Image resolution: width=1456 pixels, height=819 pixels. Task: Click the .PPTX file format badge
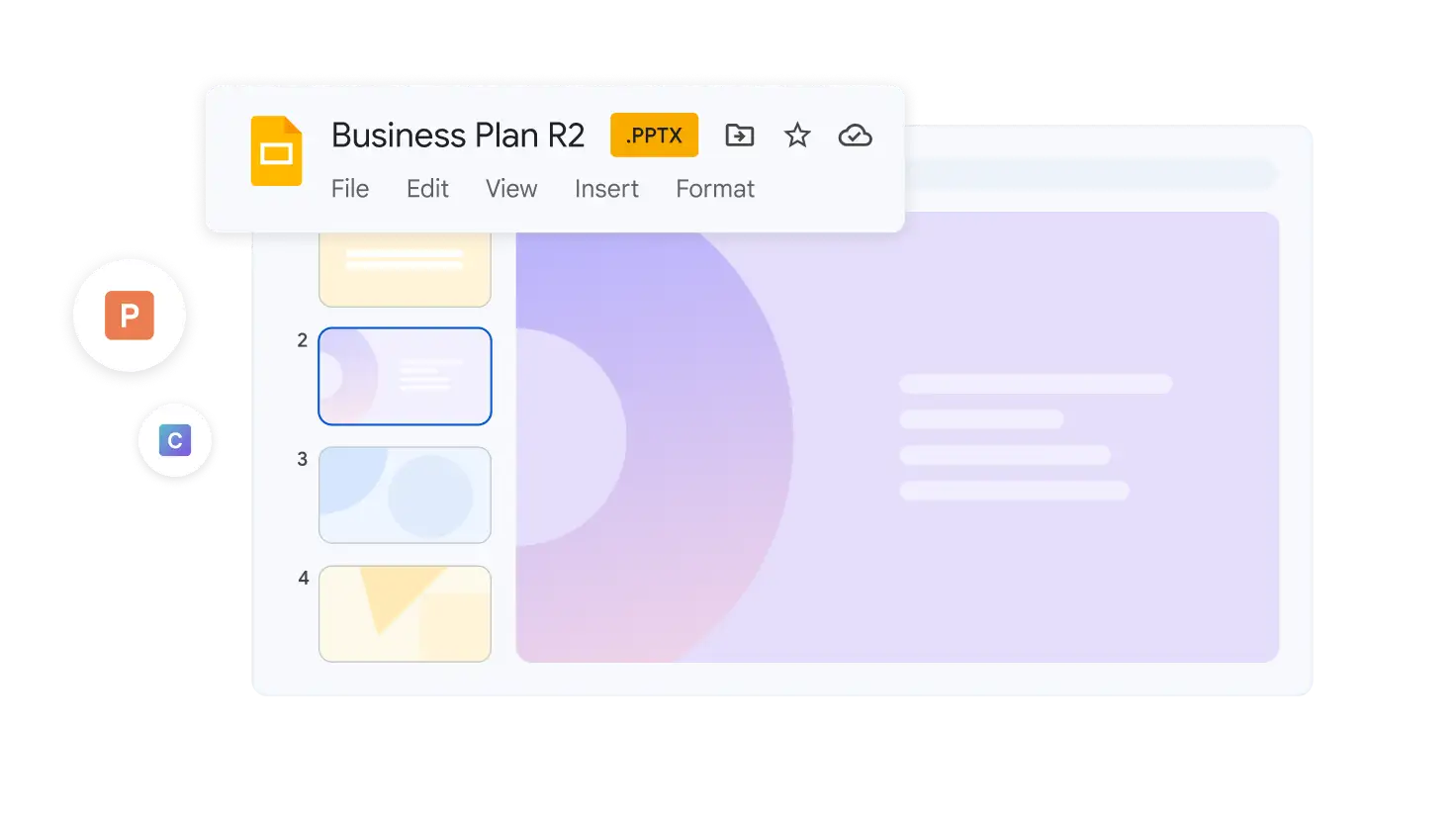click(x=655, y=136)
